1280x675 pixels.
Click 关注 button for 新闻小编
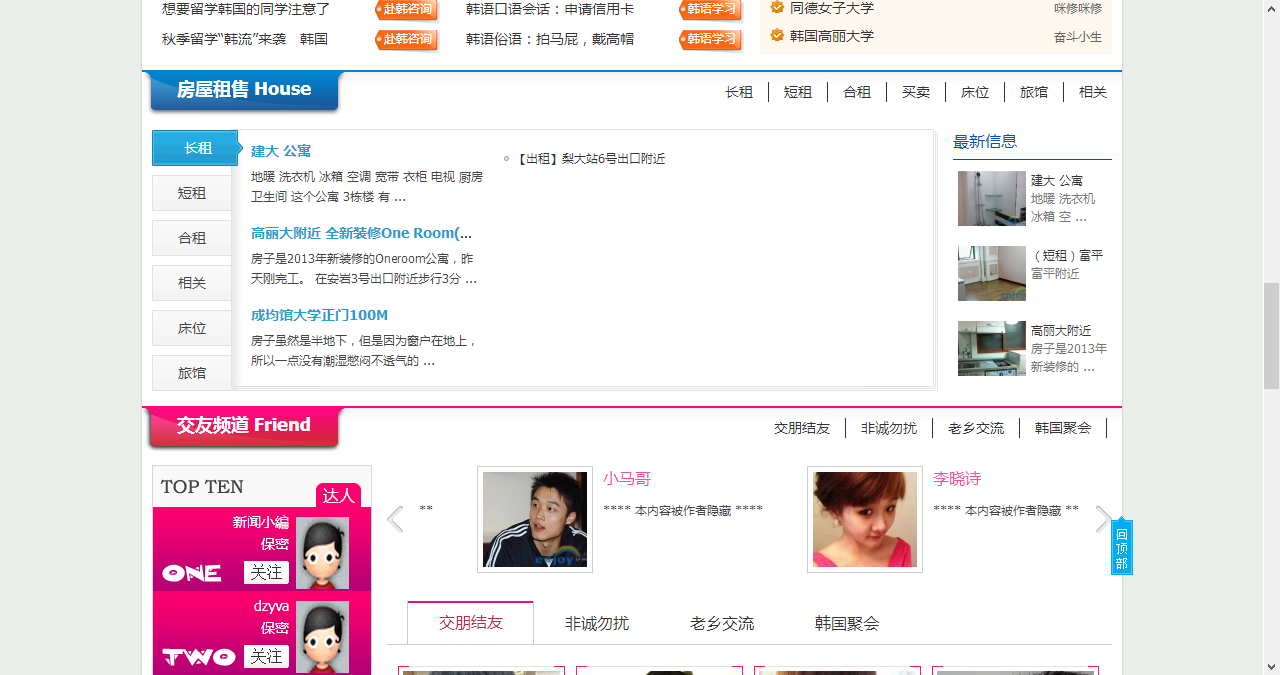point(266,572)
